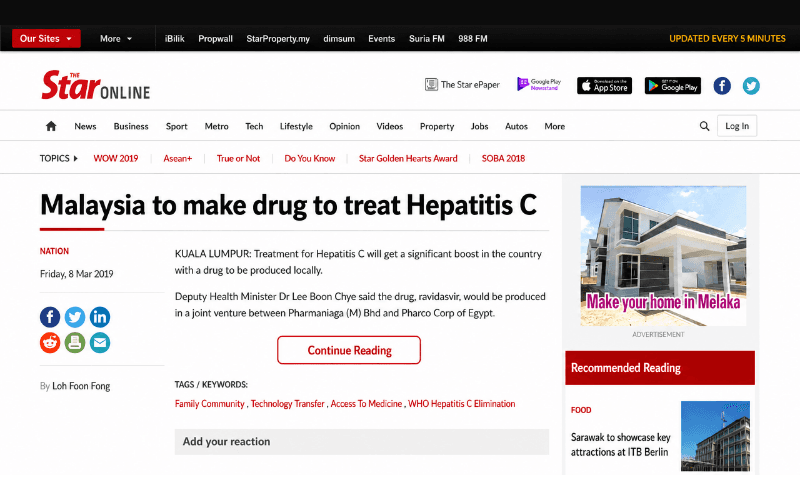Open Access To Medicine tag
Viewport: 800px width, 500px height.
(x=366, y=404)
